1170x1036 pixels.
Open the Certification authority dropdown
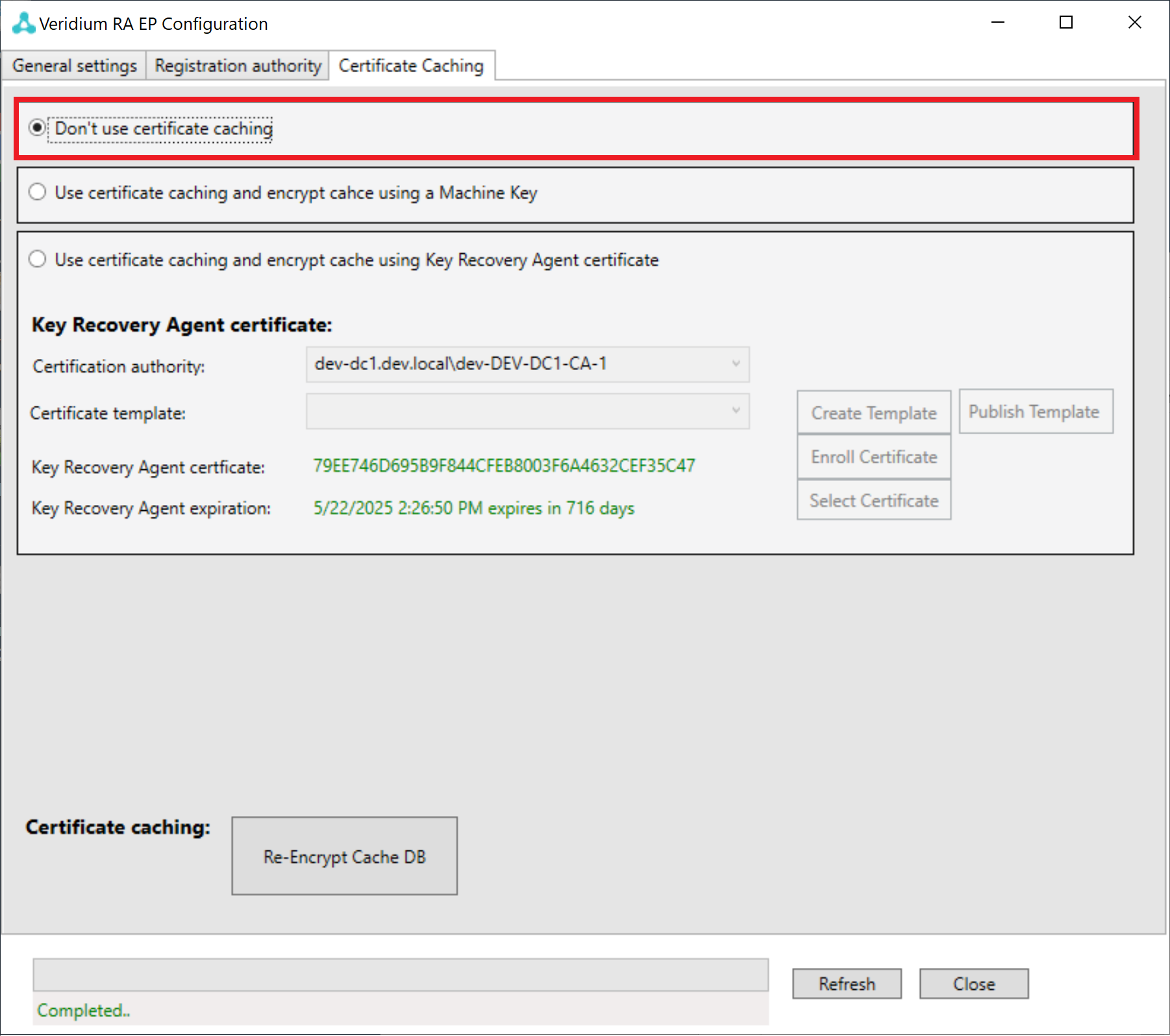point(527,364)
